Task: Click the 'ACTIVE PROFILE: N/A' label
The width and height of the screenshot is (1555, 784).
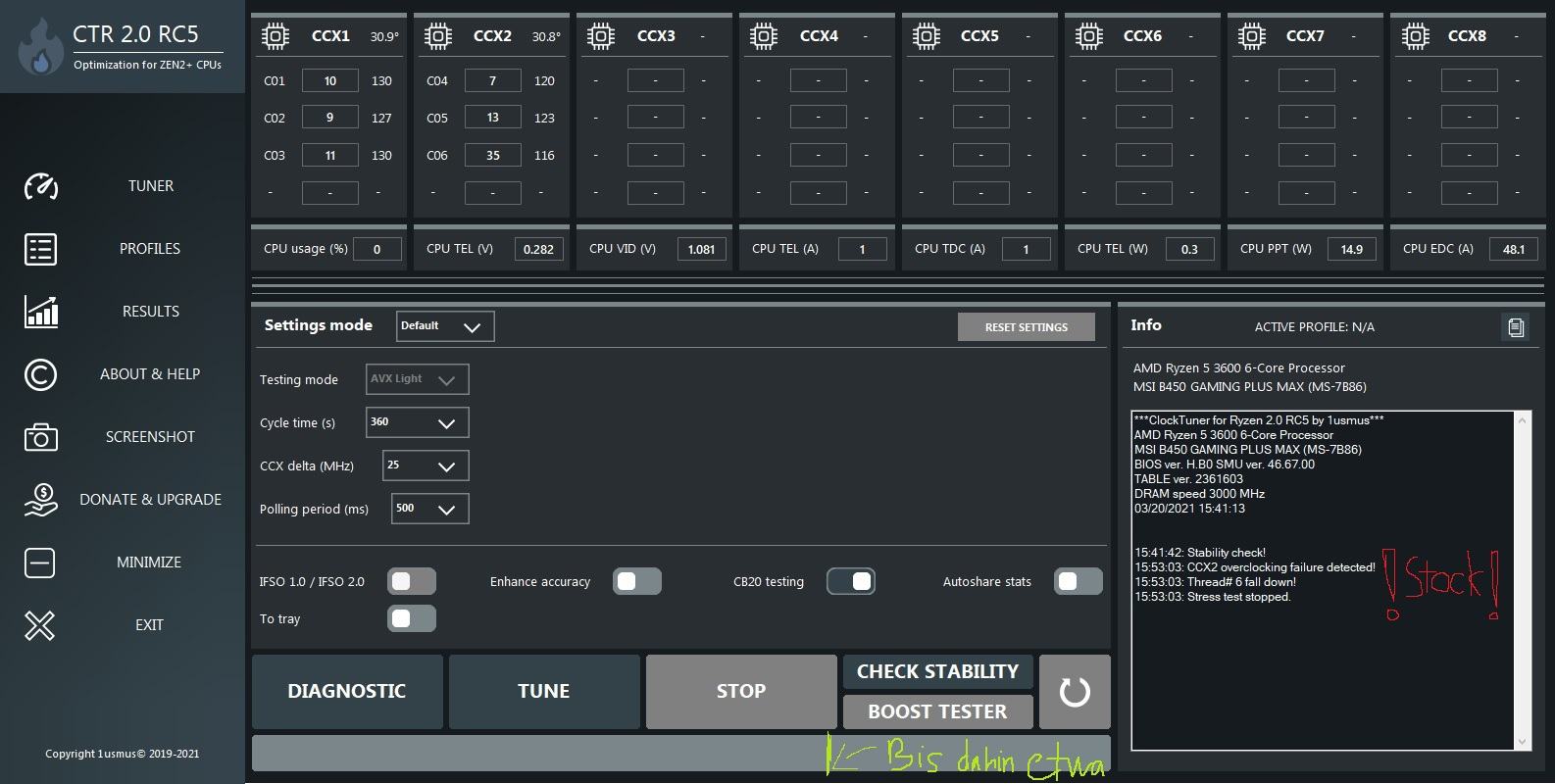Action: (1314, 327)
